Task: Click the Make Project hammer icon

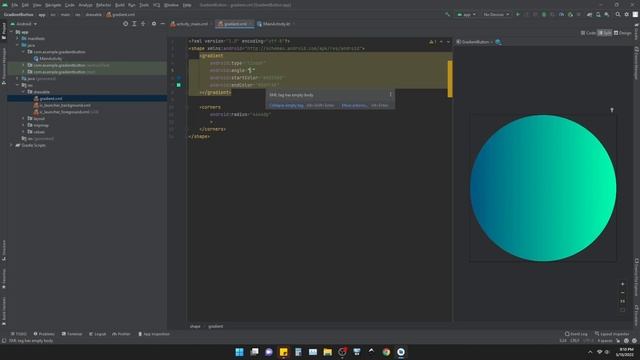Action: 447,14
